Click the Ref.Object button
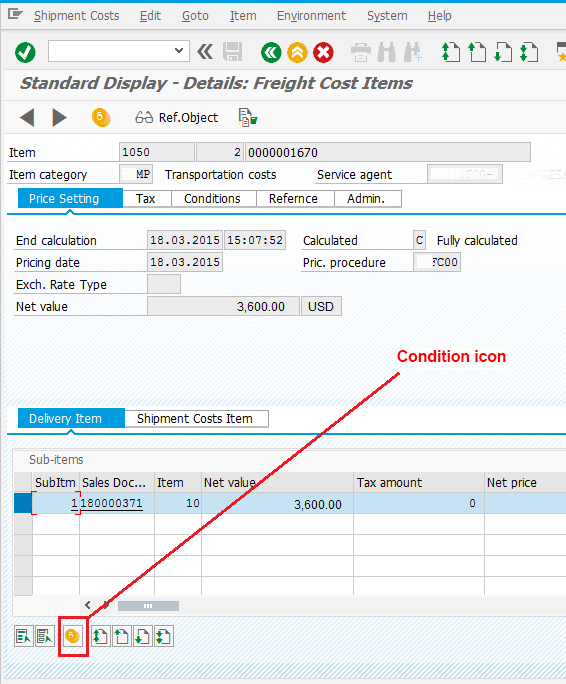566x684 pixels. click(x=177, y=117)
